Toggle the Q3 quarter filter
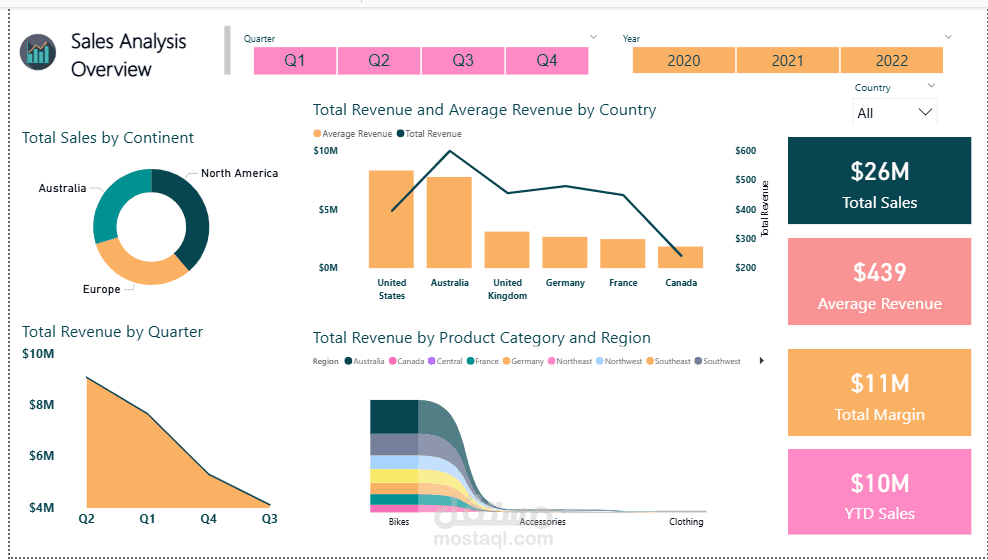Screen dimensions: 988x560 (463, 60)
